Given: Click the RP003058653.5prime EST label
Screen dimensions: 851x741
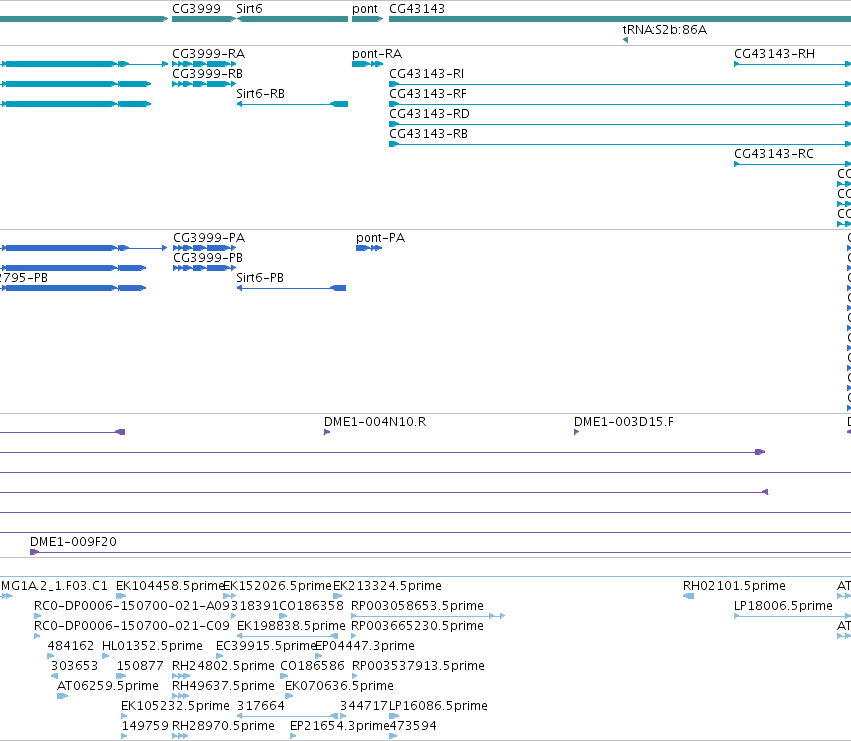Looking at the screenshot, I should 417,606.
